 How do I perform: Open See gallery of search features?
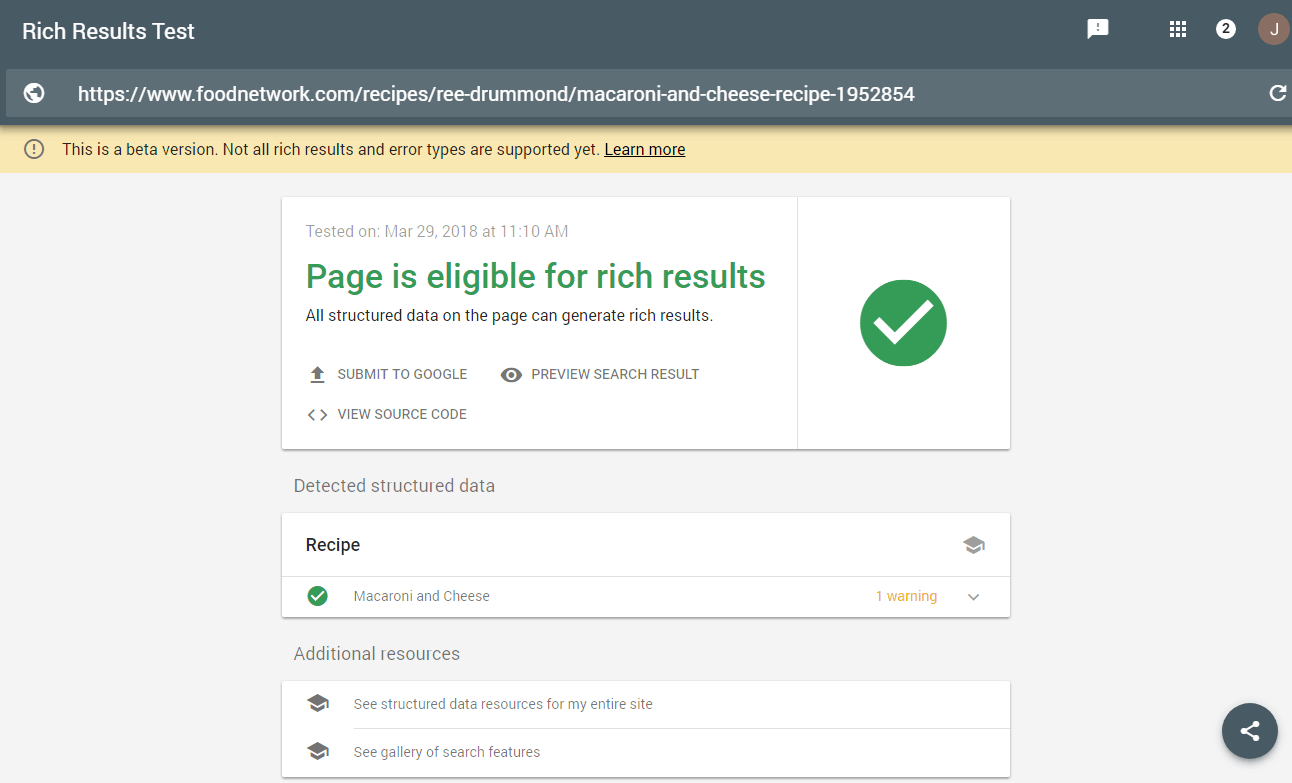tap(446, 752)
